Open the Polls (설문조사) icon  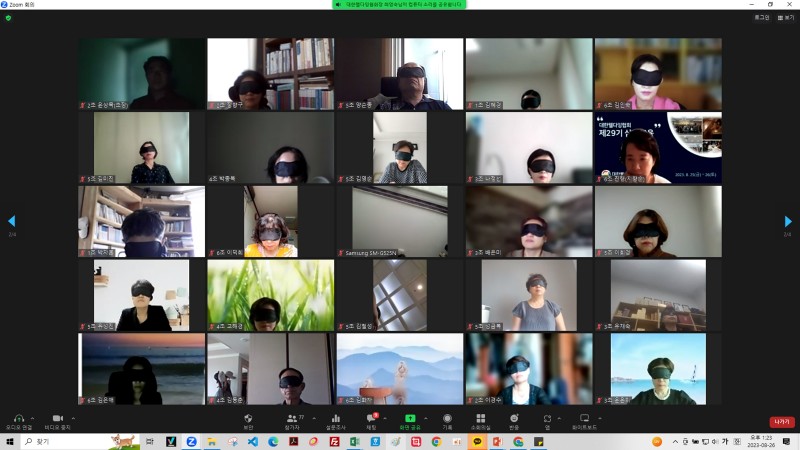tap(335, 420)
